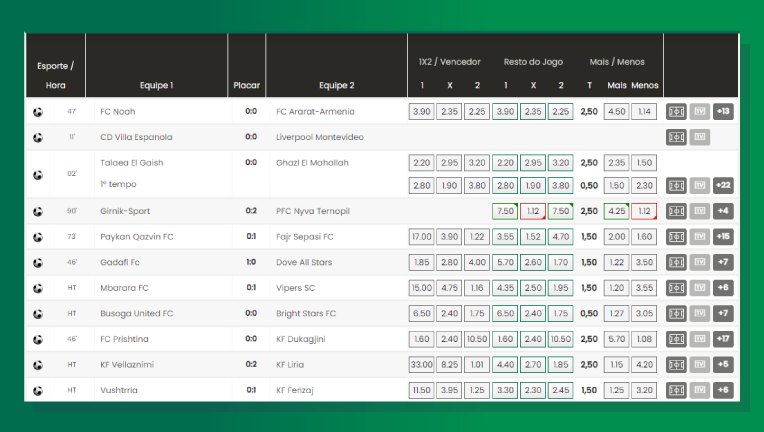Open pitch view for FC Noah match
This screenshot has width=764, height=432.
point(676,112)
